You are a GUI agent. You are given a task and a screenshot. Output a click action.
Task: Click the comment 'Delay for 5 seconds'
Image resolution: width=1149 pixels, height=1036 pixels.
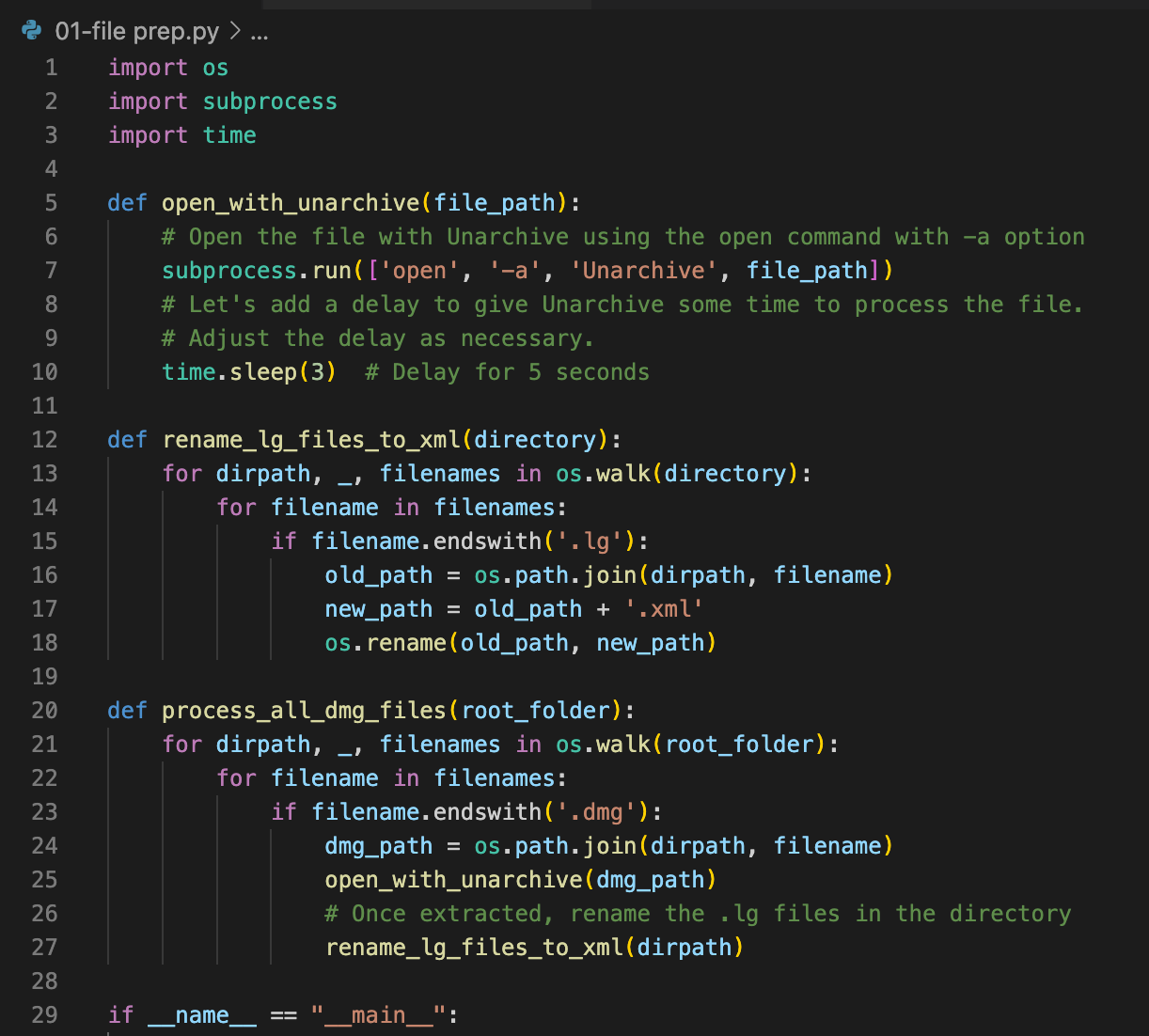click(x=508, y=372)
